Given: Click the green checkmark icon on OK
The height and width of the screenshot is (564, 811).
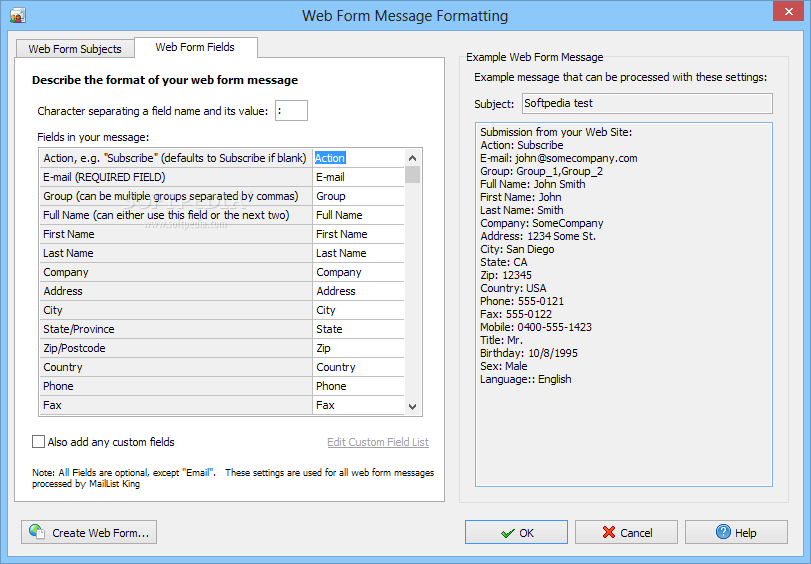Looking at the screenshot, I should coord(508,533).
